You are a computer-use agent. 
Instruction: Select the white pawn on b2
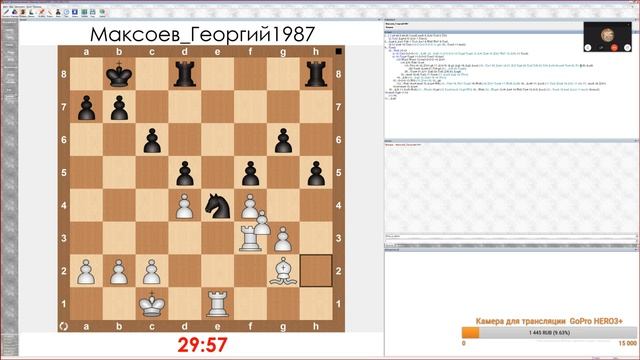[x=119, y=271]
